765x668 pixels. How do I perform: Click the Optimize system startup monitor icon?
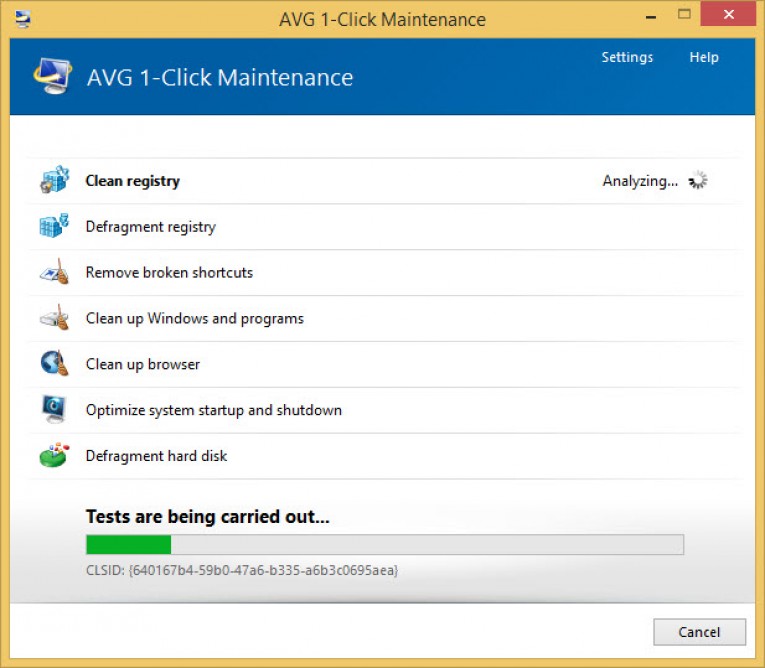click(54, 409)
